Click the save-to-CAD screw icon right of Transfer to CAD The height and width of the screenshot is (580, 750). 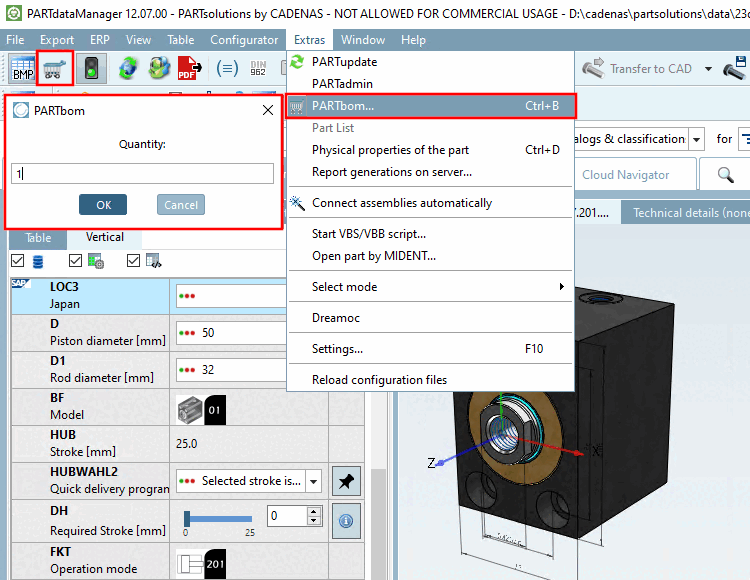pyautogui.click(x=735, y=68)
